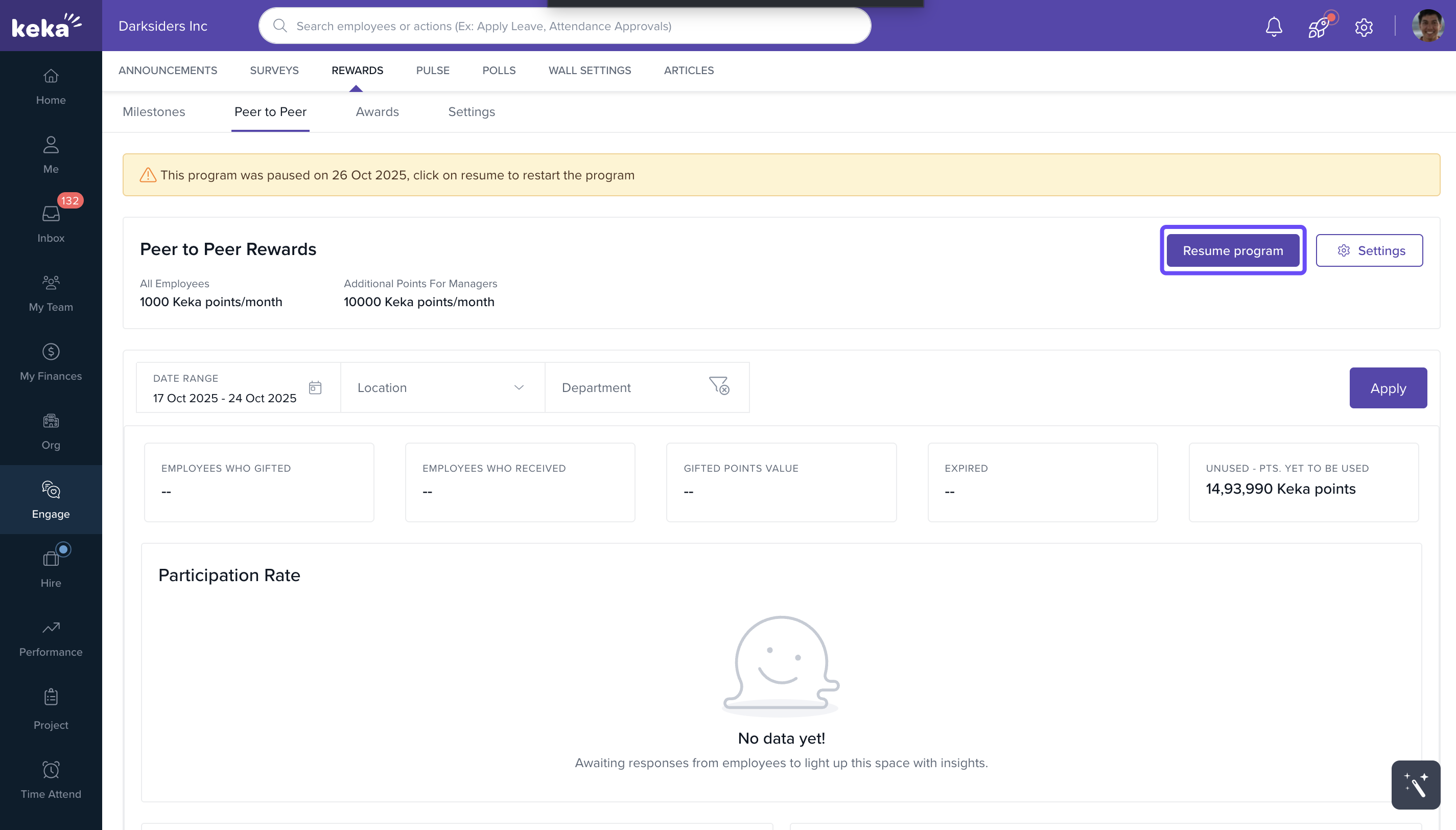Open the gear settings in top bar

tap(1364, 27)
